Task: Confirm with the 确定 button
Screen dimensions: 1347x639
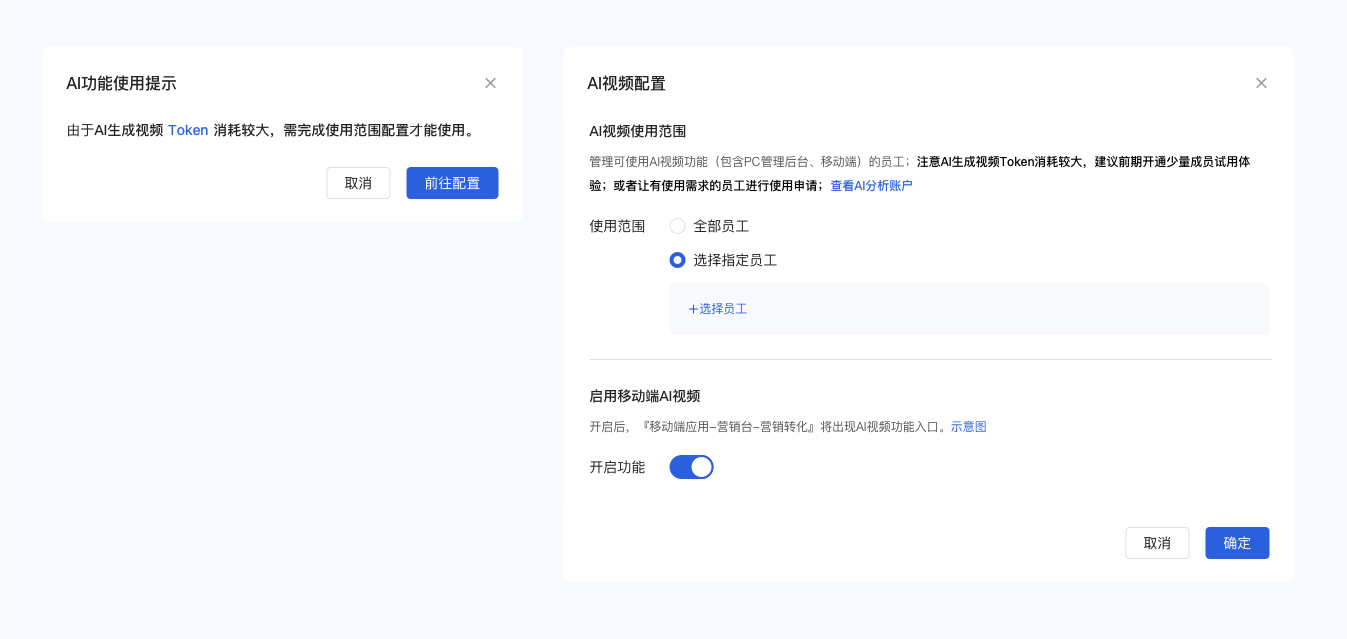Action: click(1237, 543)
